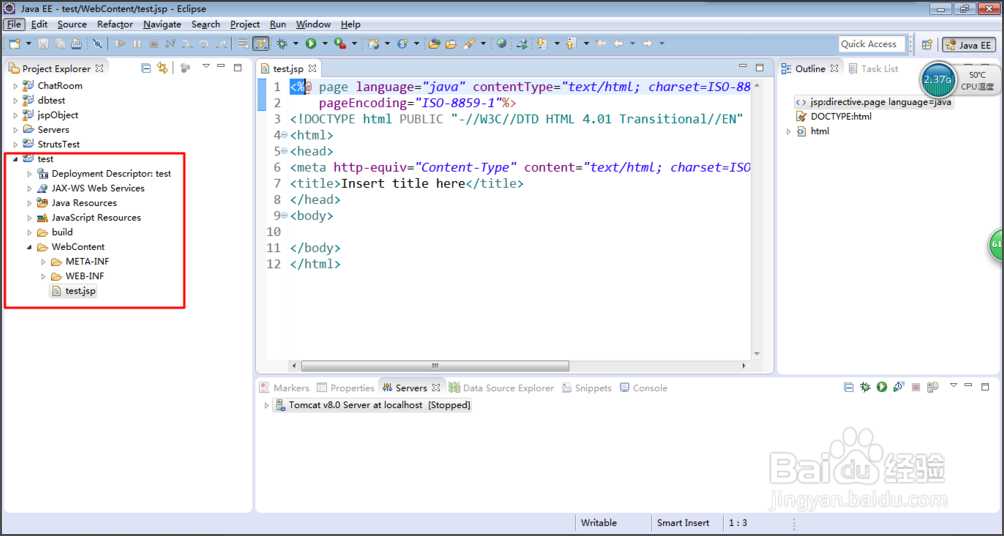Switch to the Task List tab

click(x=873, y=69)
